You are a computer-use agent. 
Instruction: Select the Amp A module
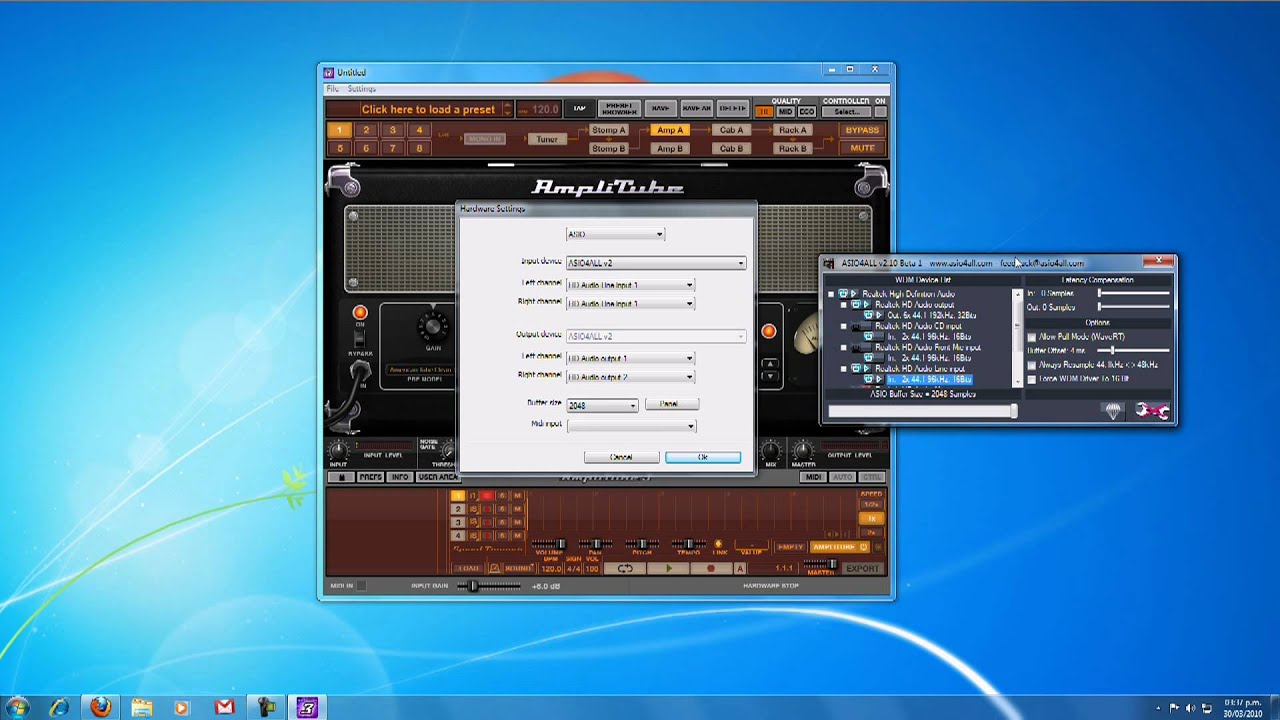pyautogui.click(x=669, y=130)
